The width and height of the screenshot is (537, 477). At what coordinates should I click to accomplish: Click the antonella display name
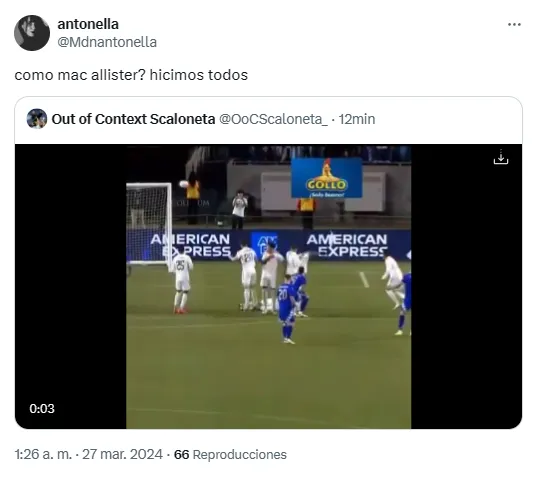point(88,24)
